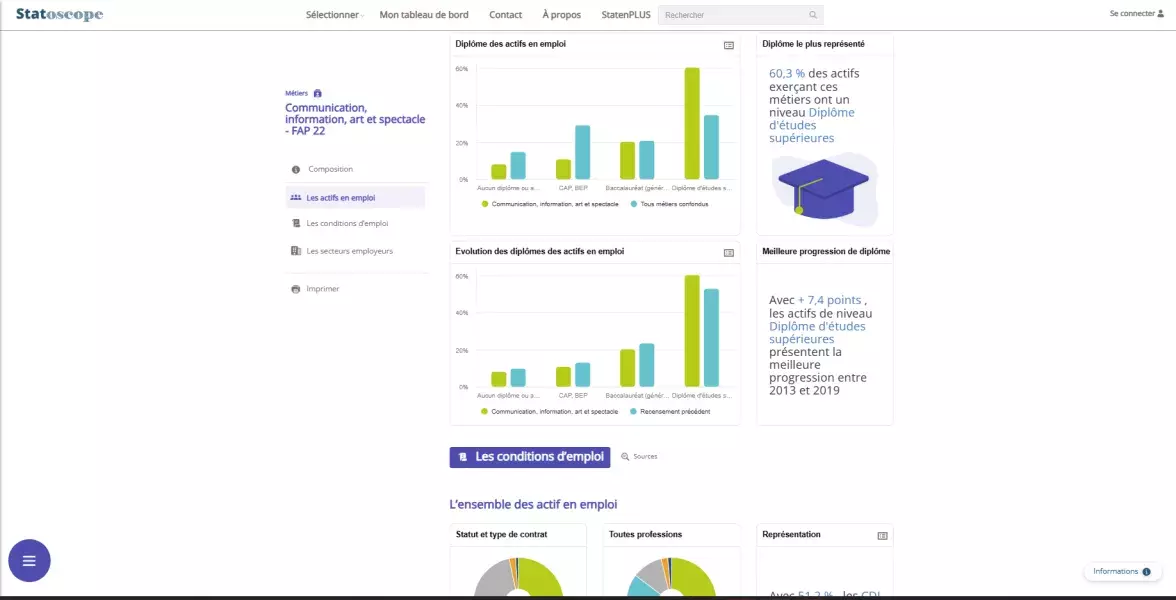Image resolution: width=1176 pixels, height=600 pixels.
Task: Open Se connecter user menu
Action: pos(1137,14)
